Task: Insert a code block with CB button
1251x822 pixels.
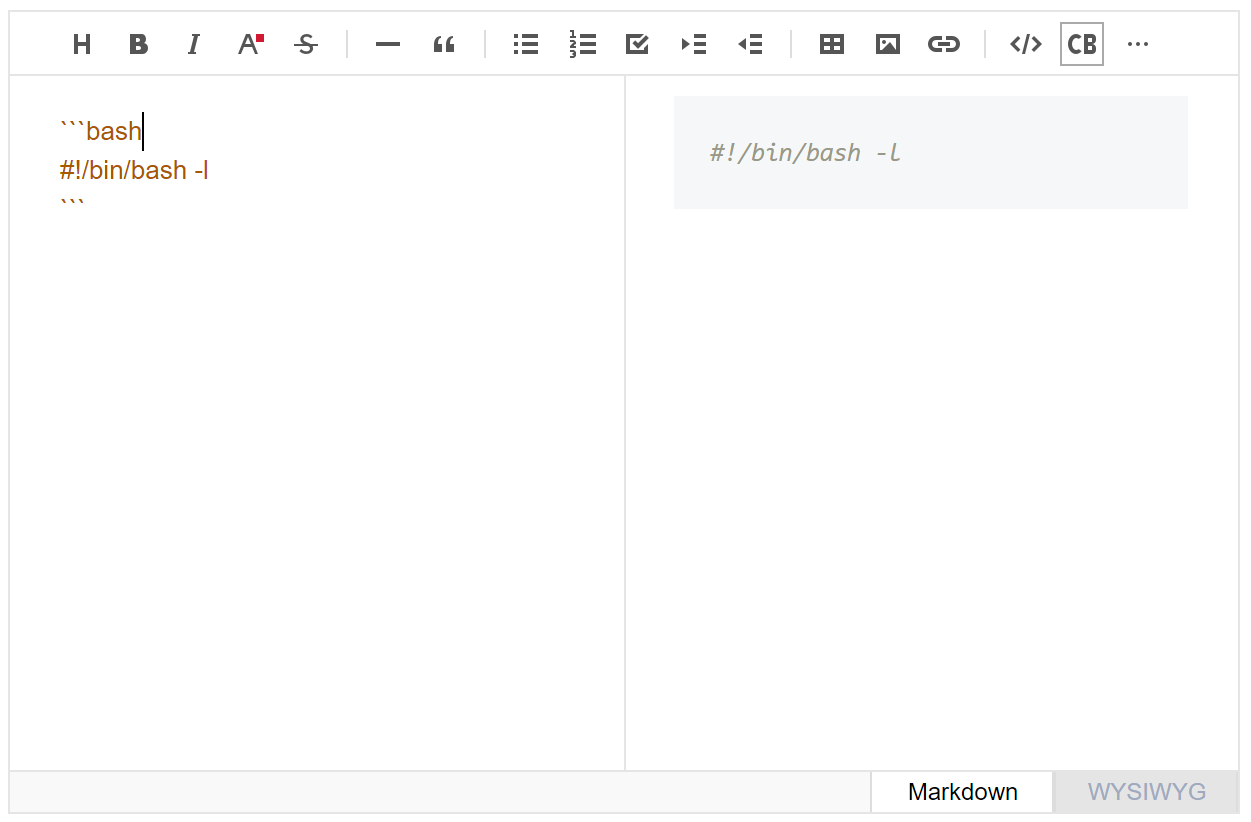Action: (x=1082, y=44)
